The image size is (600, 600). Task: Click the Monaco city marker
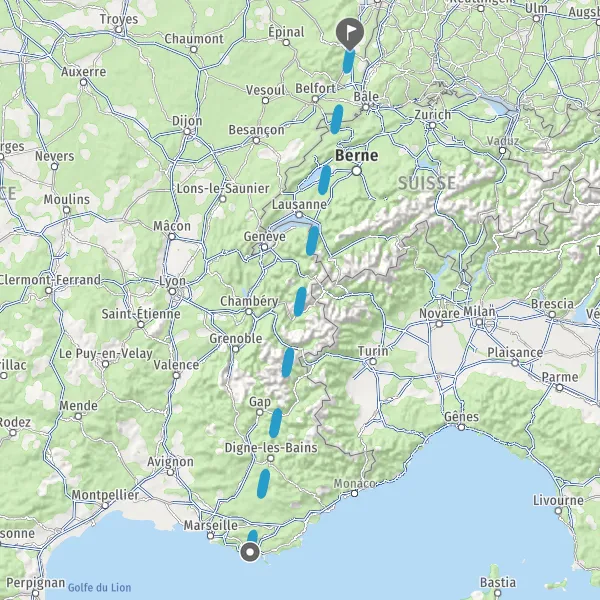(354, 494)
